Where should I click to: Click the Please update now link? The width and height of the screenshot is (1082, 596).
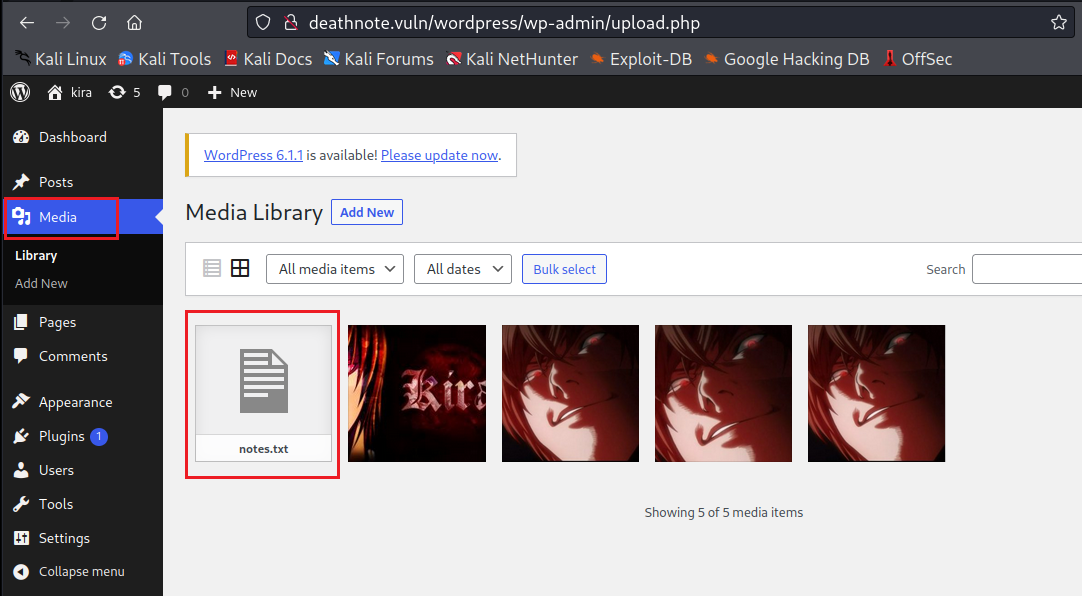(440, 155)
